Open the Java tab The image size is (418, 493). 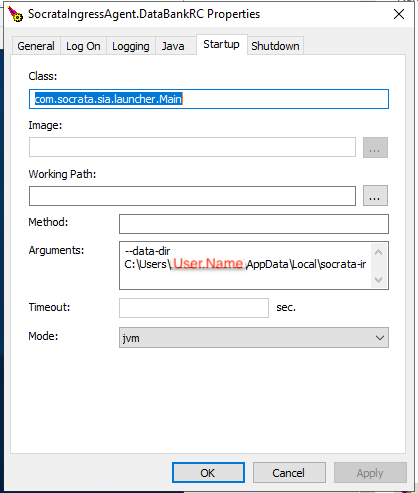tap(173, 46)
